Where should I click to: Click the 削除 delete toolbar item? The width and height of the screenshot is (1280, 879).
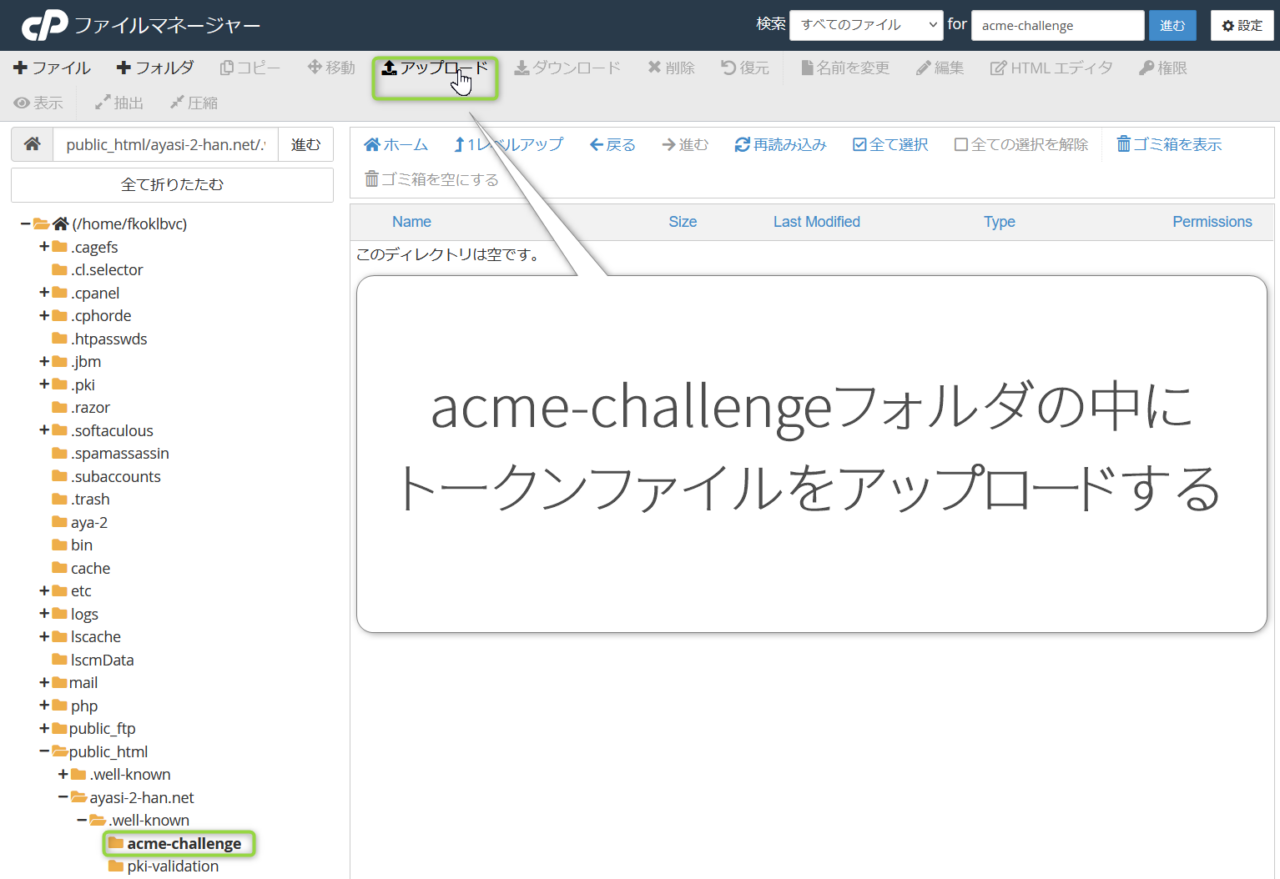point(671,68)
